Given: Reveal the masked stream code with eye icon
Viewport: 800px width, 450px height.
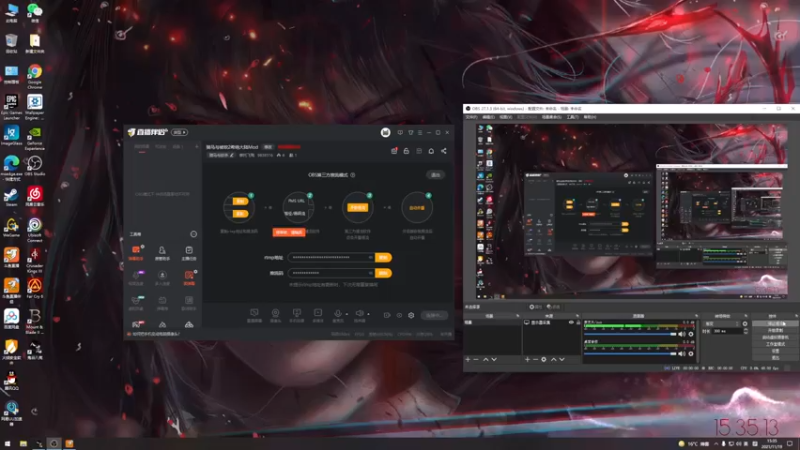Looking at the screenshot, I should coord(370,273).
